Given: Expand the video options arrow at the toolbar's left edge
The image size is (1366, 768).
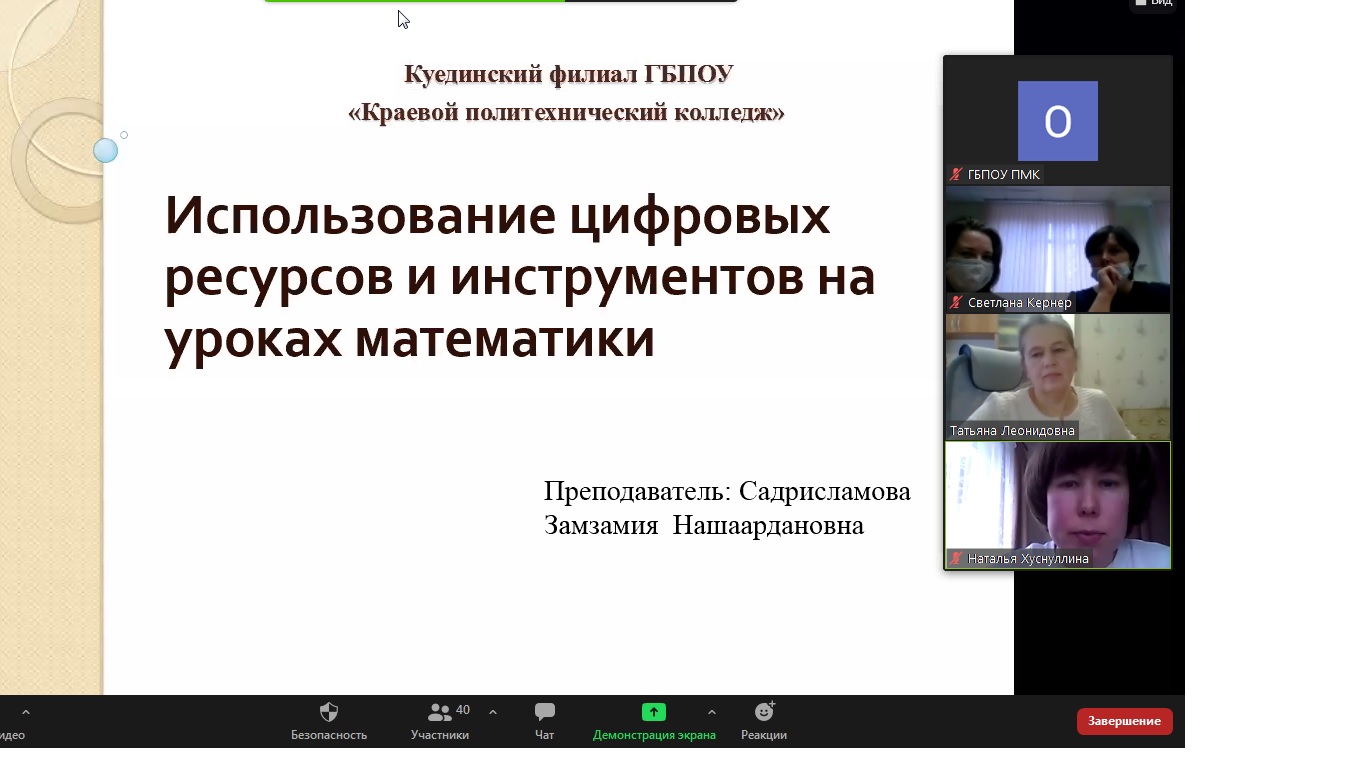Looking at the screenshot, I should 26,712.
